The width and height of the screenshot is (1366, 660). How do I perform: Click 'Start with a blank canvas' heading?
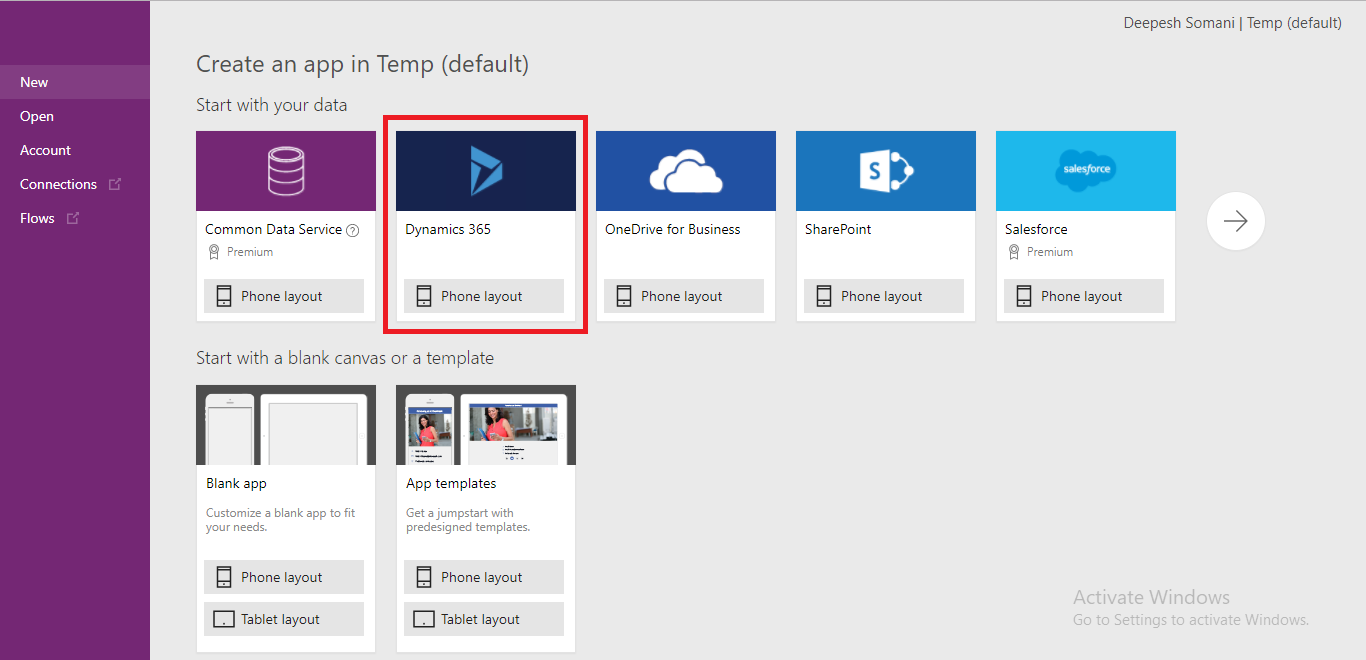(x=345, y=358)
